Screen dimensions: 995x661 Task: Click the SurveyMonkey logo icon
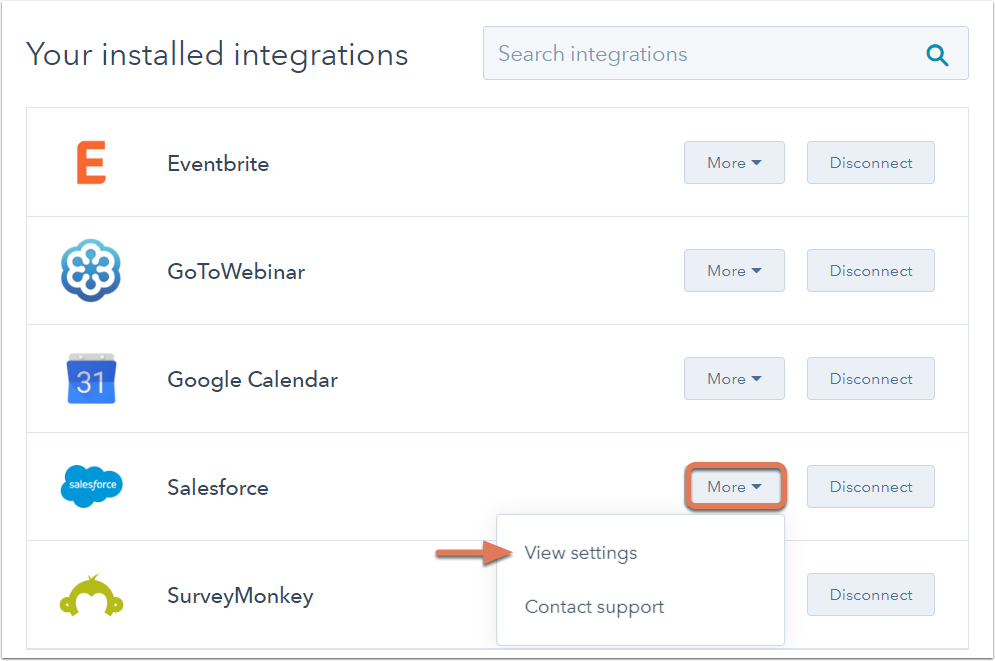pyautogui.click(x=91, y=595)
